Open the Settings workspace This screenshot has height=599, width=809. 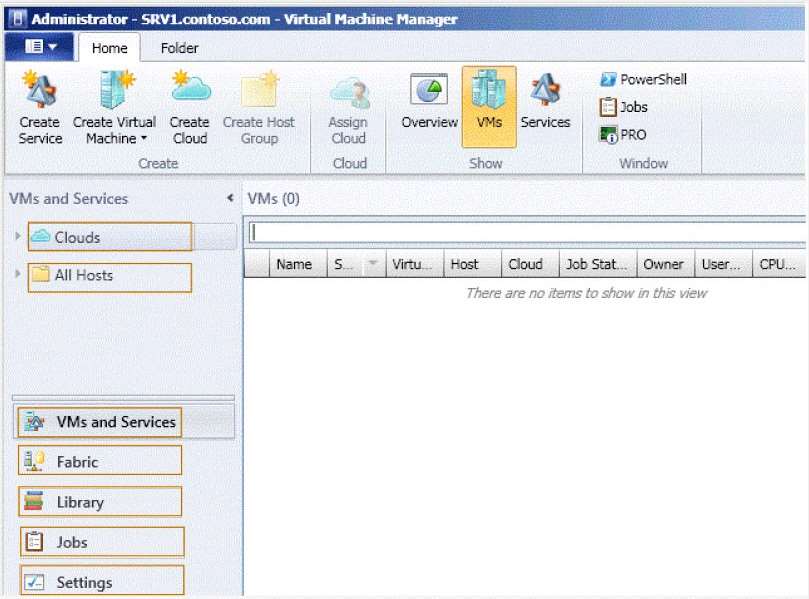pos(102,580)
